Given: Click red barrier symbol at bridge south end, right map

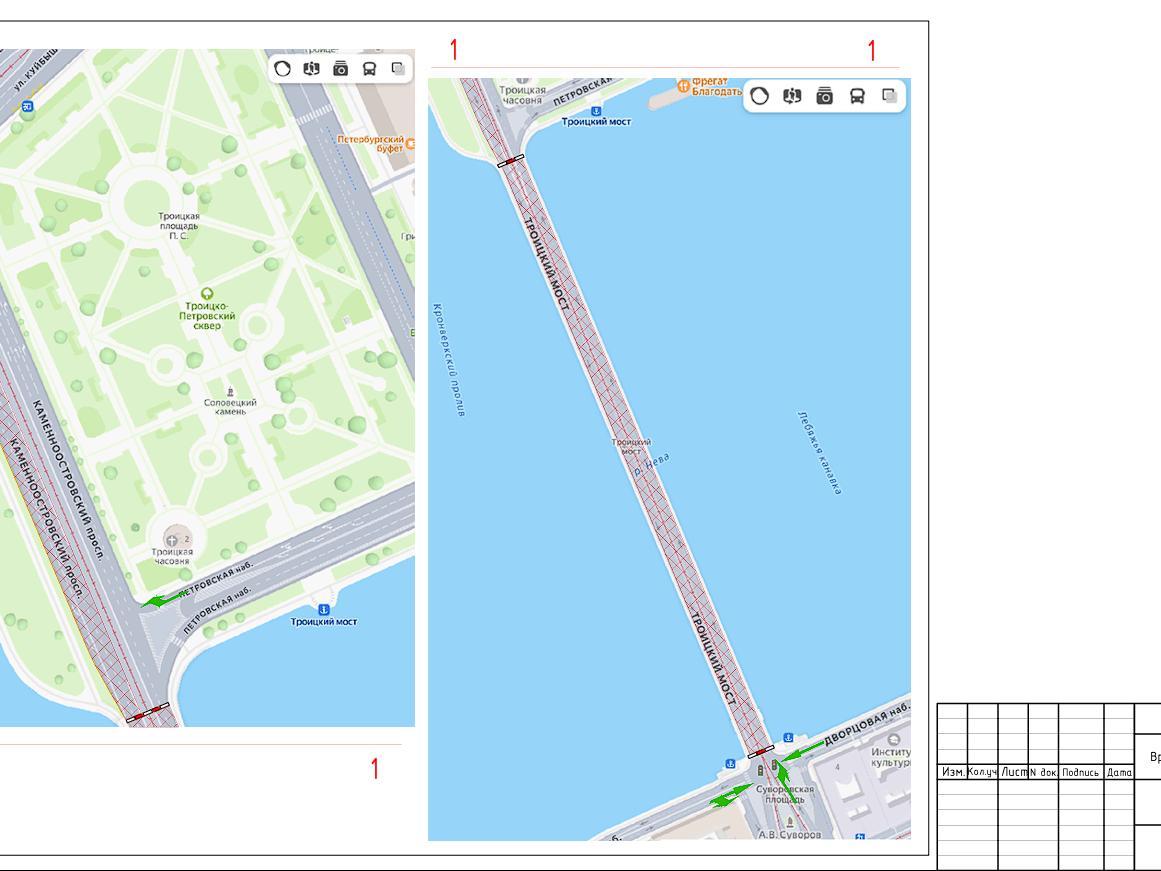Looking at the screenshot, I should 761,752.
